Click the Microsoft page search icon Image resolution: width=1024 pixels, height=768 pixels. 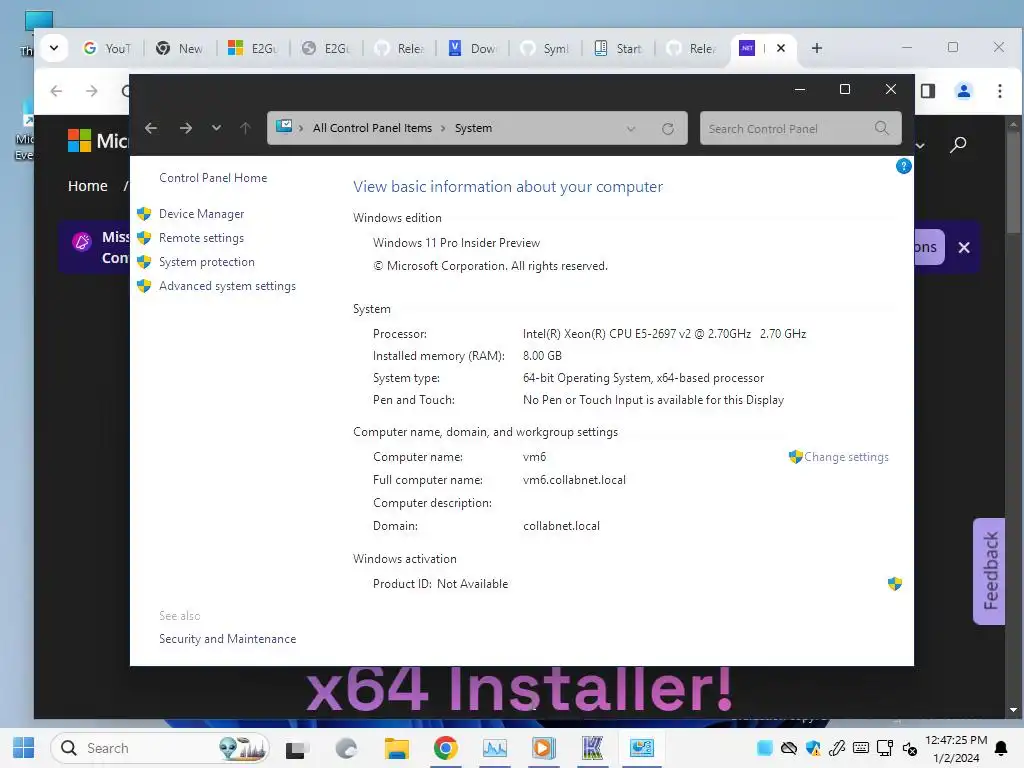(958, 144)
